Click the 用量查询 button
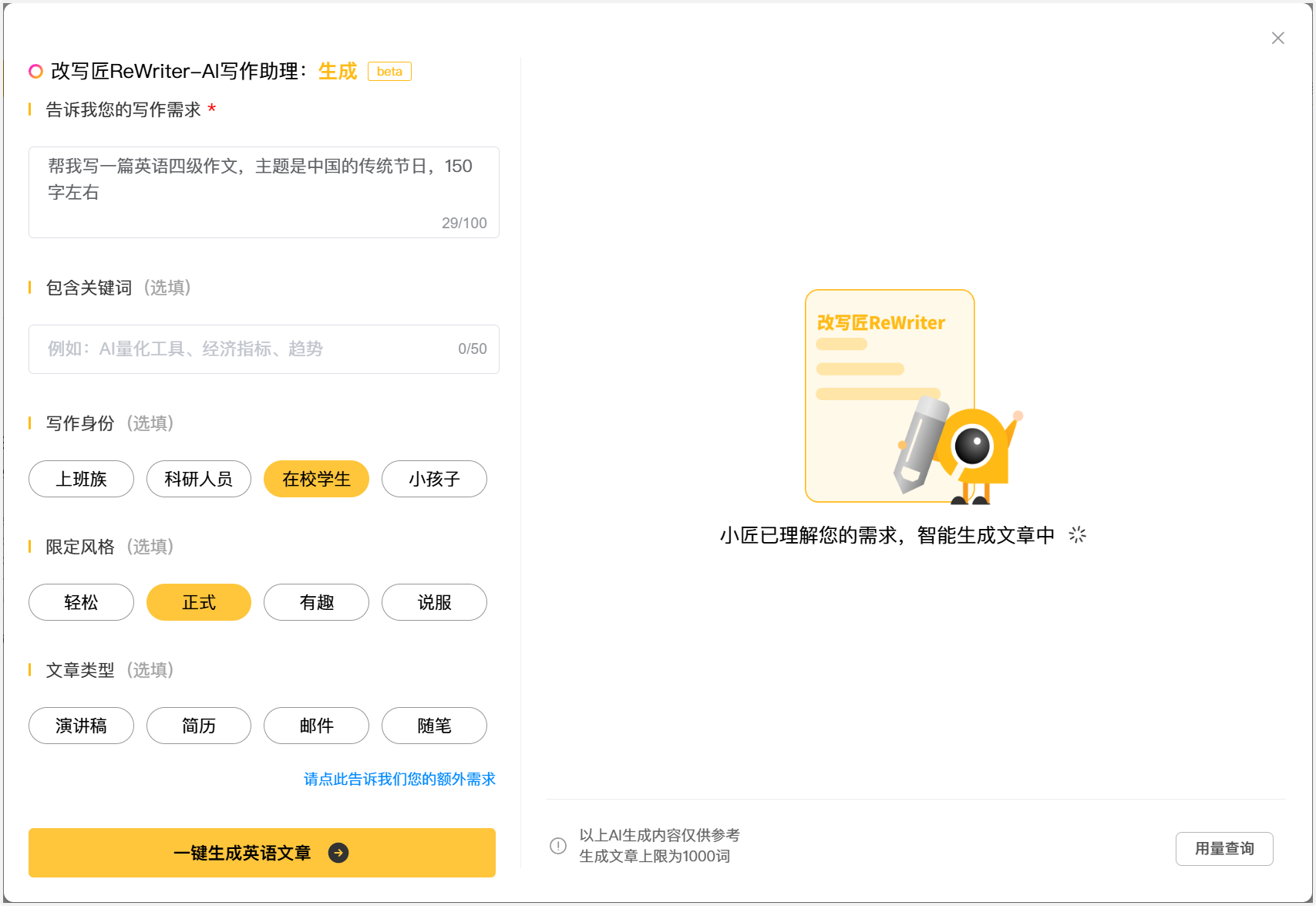 (x=1223, y=848)
